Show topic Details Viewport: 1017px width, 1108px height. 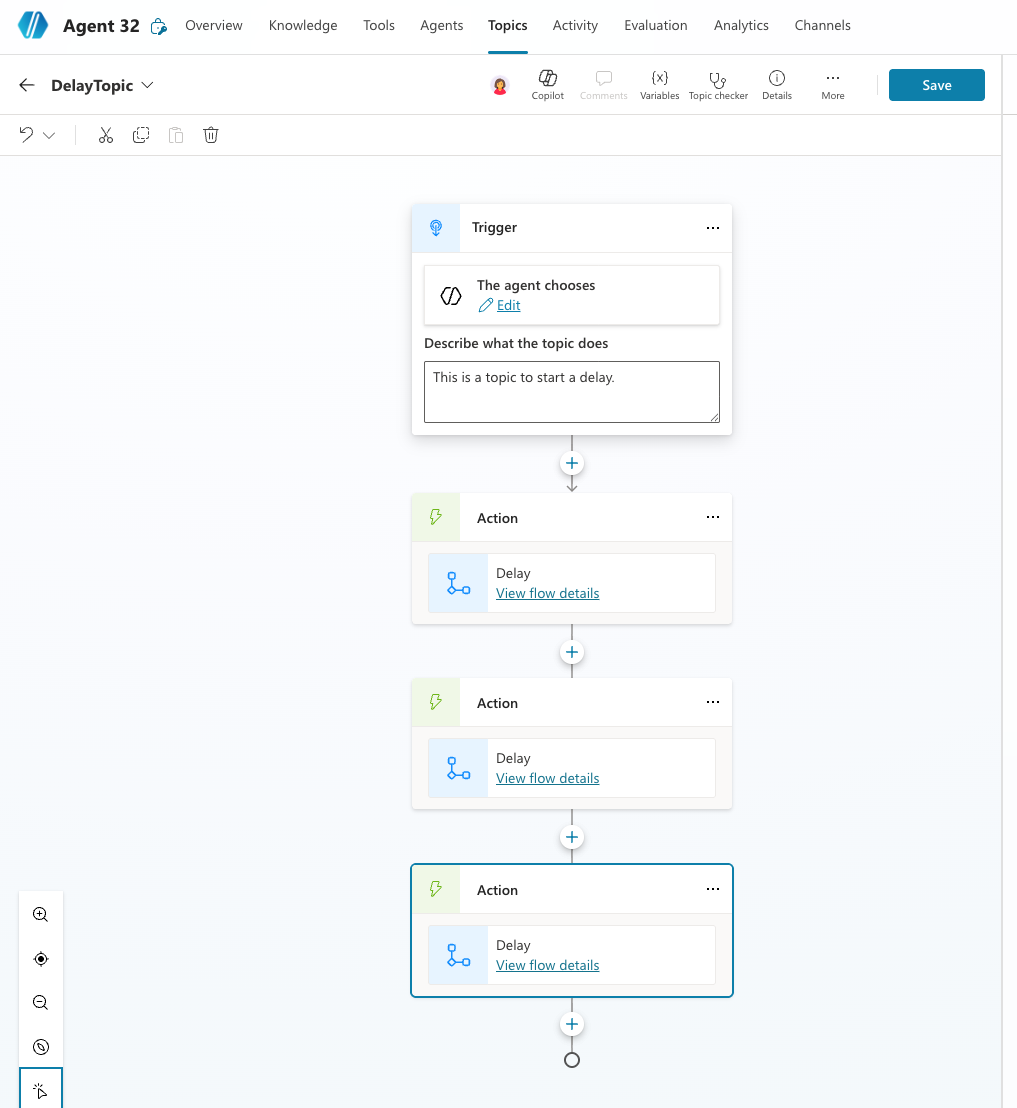click(x=776, y=84)
